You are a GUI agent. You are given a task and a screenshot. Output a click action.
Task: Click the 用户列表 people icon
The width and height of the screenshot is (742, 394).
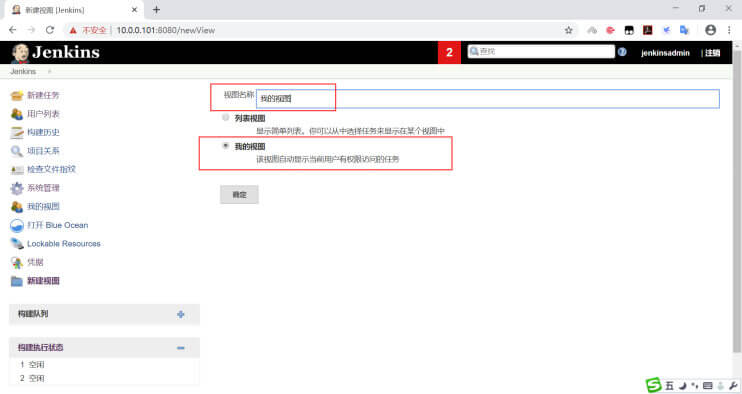[x=17, y=114]
